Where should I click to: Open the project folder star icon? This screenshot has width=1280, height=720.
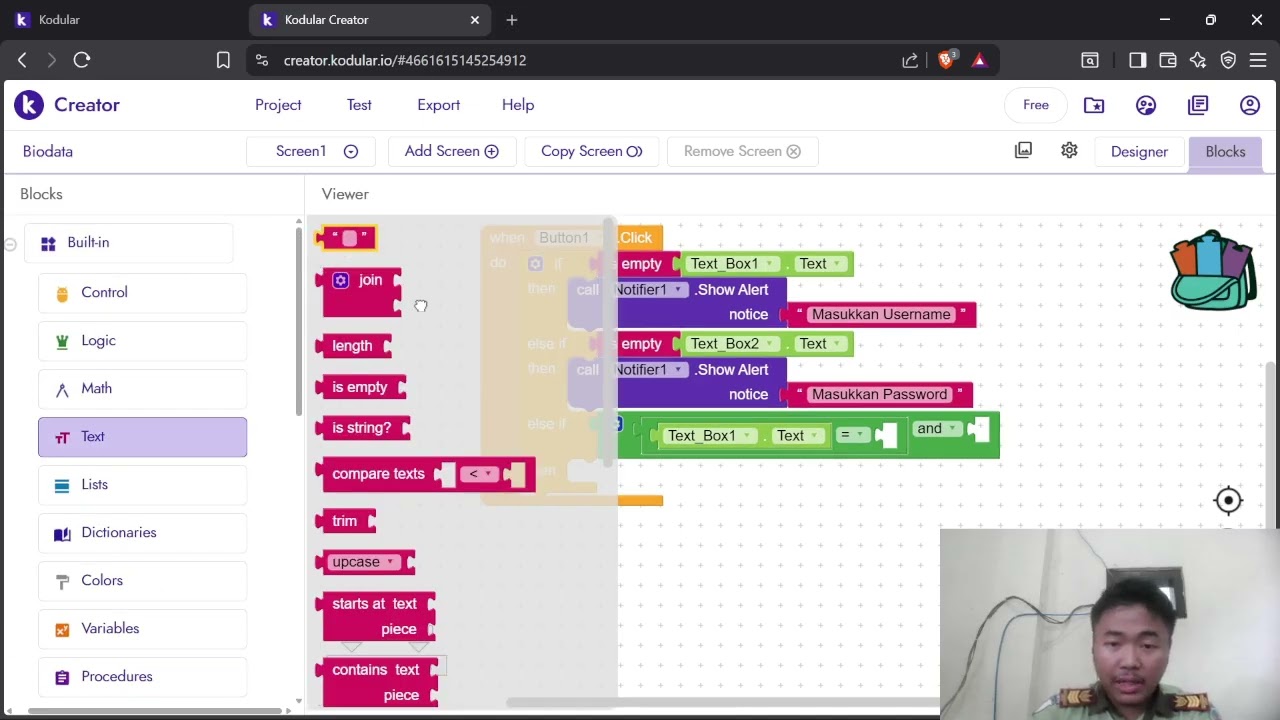[1094, 105]
